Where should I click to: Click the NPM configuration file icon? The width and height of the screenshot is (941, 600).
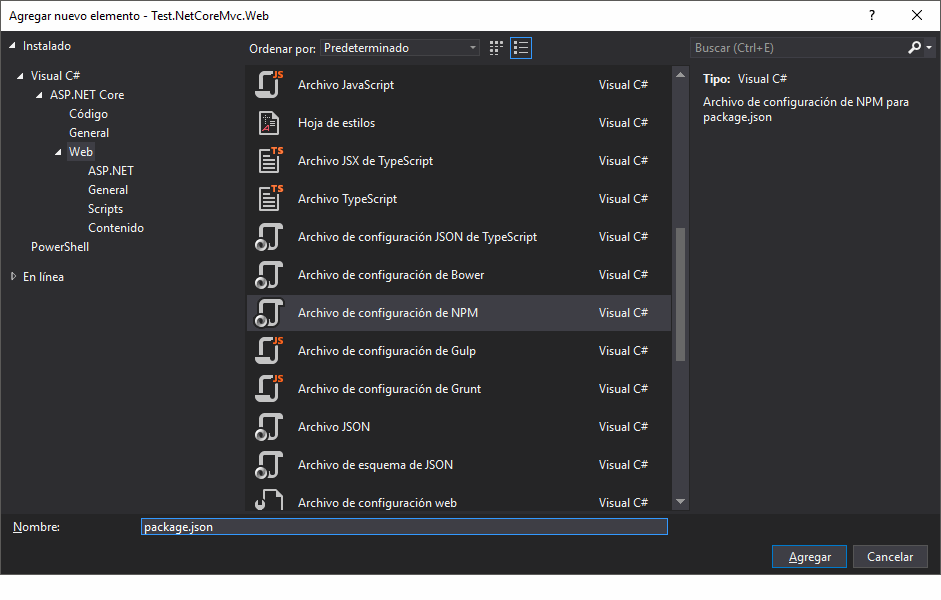coord(269,313)
